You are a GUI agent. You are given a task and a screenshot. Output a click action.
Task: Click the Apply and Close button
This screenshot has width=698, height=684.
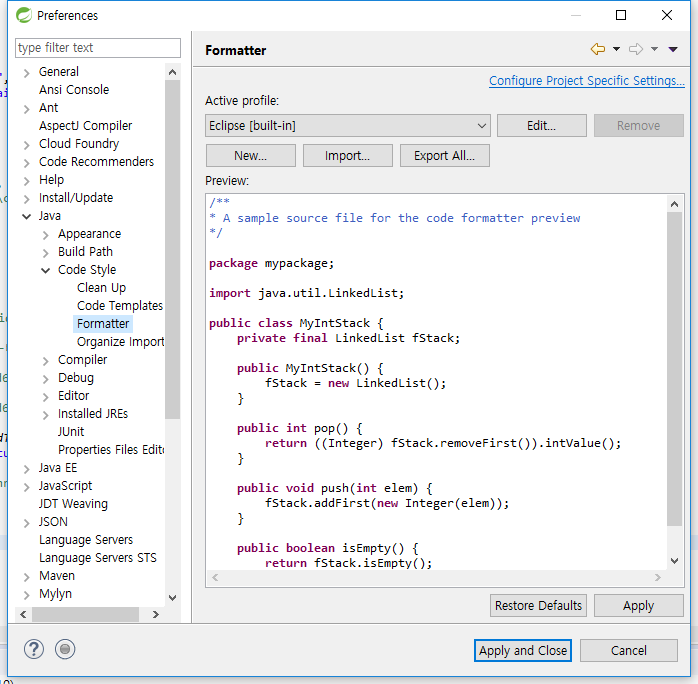(x=523, y=651)
